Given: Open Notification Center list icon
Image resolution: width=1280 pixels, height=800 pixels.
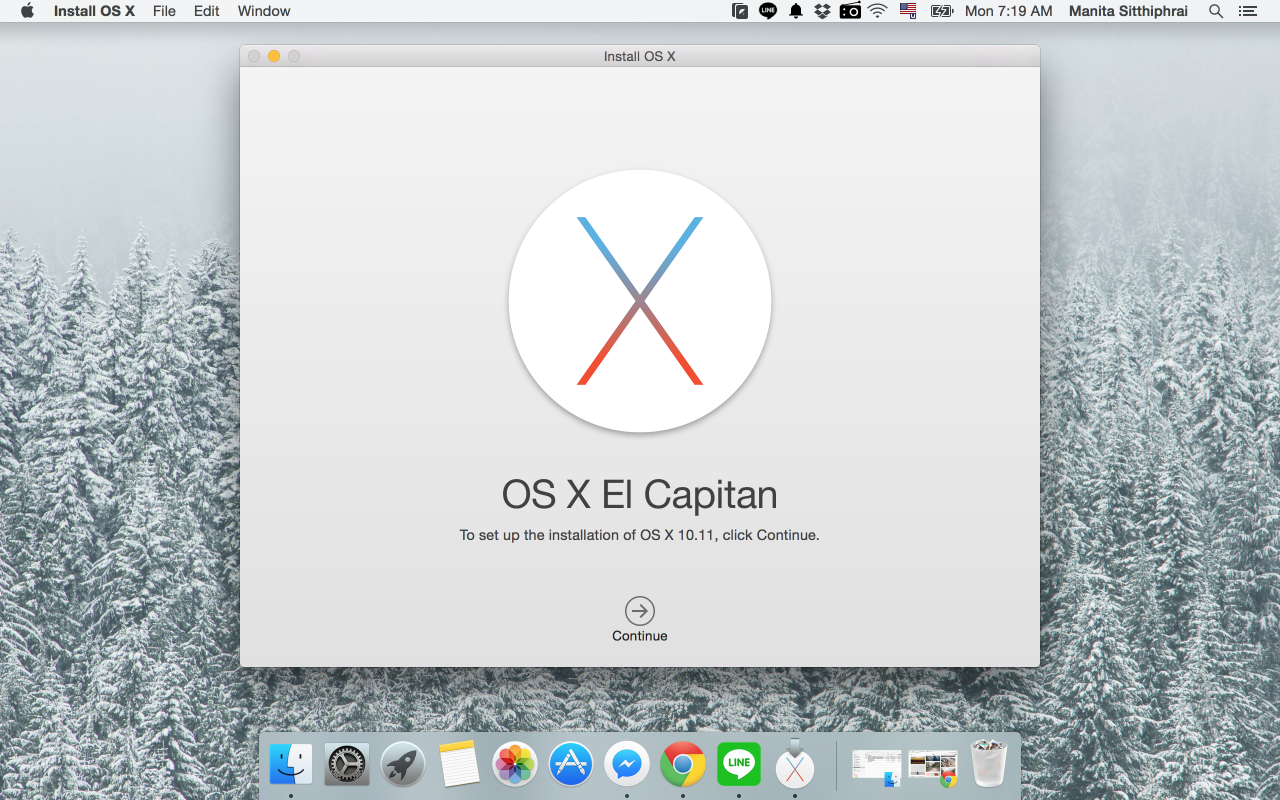Looking at the screenshot, I should 1247,11.
